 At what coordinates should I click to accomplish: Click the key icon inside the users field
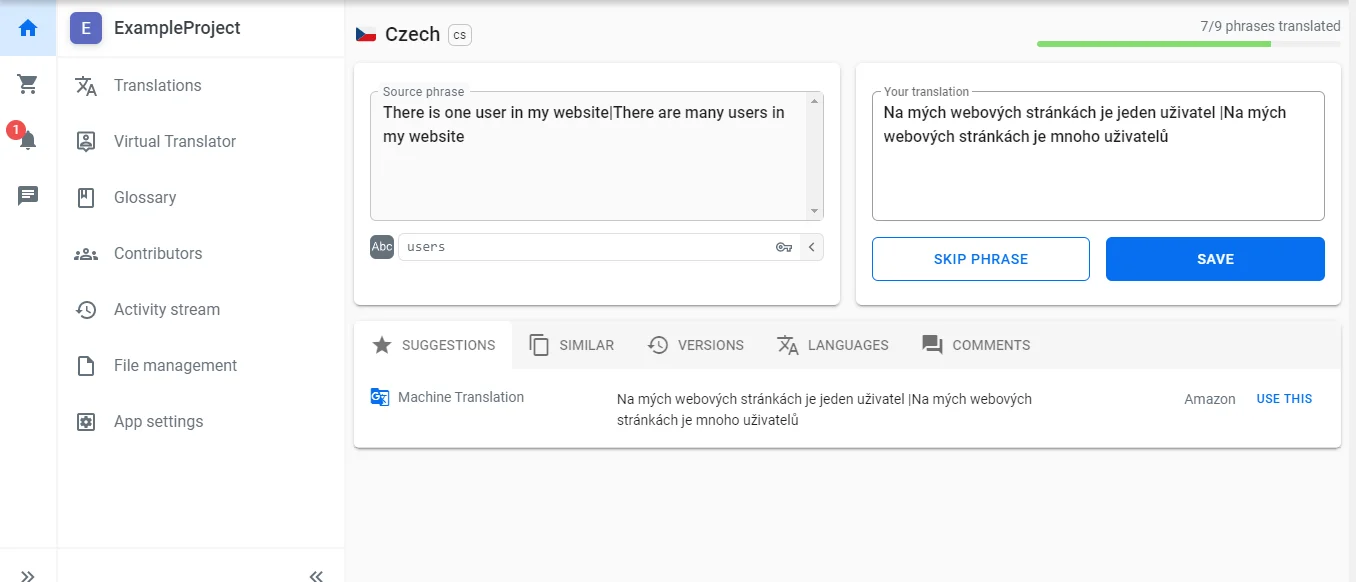tap(784, 246)
